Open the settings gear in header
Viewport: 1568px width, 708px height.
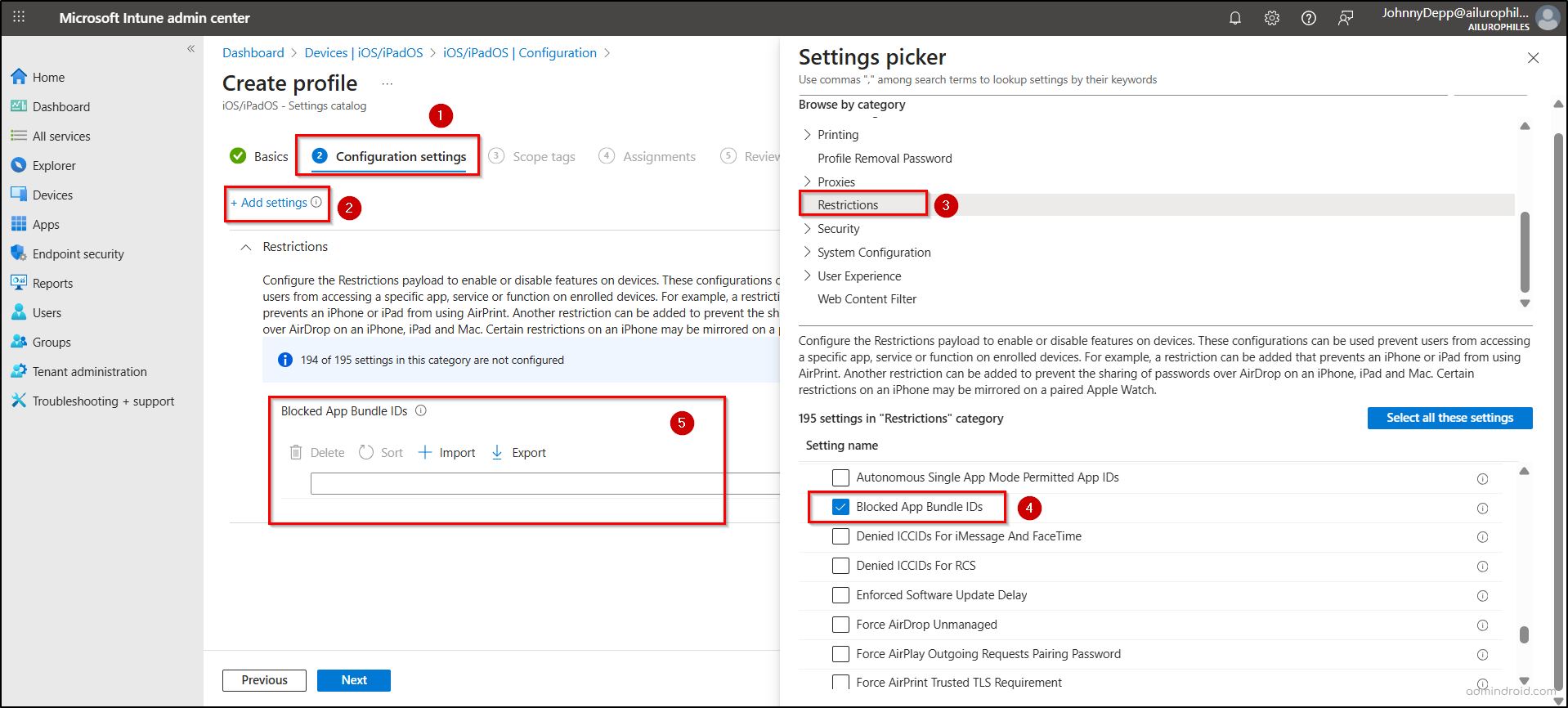[x=1271, y=18]
